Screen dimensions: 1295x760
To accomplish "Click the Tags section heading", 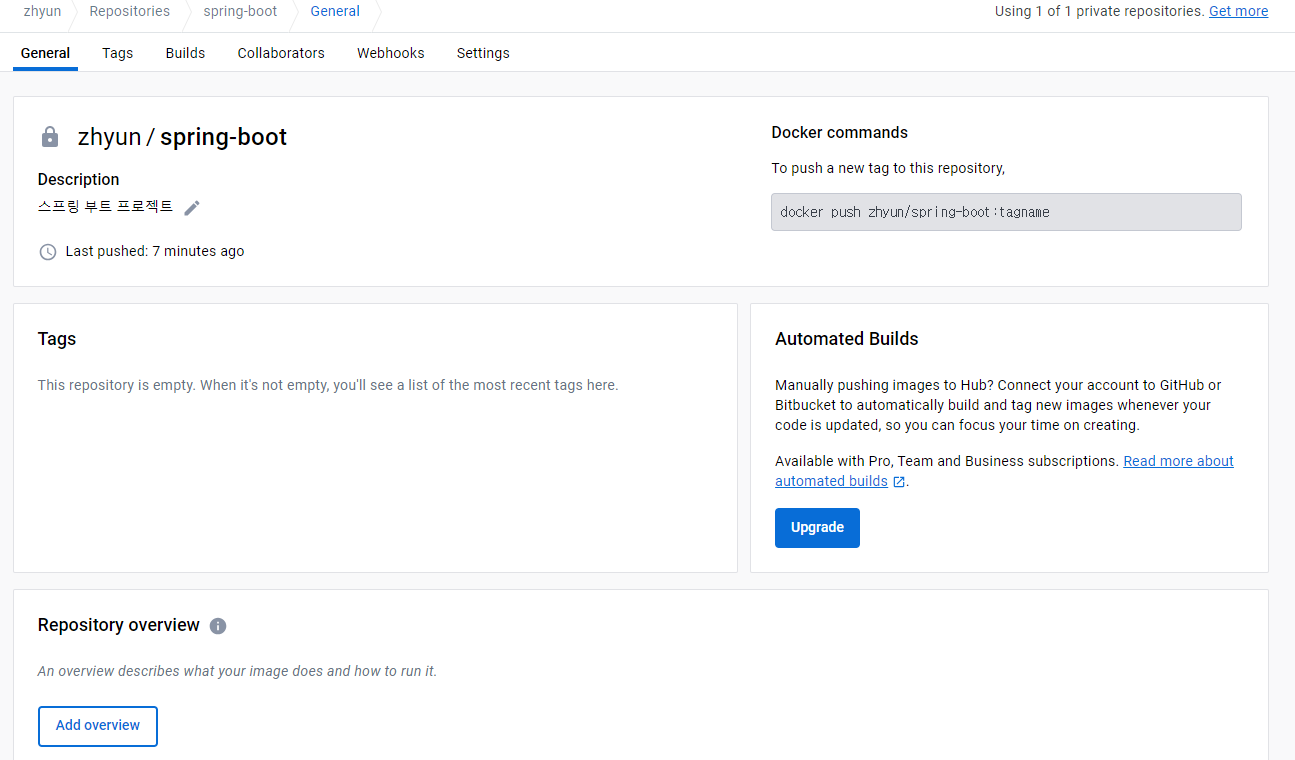I will click(x=57, y=339).
